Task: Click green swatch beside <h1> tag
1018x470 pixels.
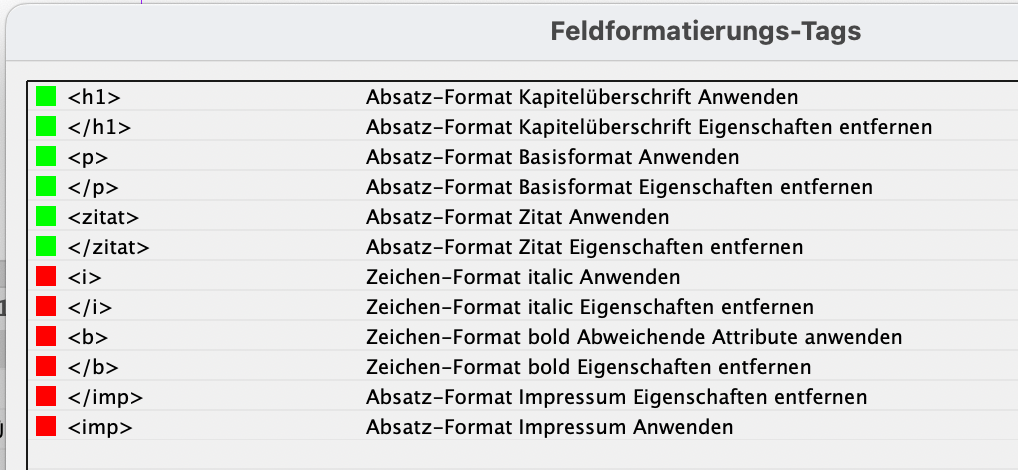Action: [46, 97]
